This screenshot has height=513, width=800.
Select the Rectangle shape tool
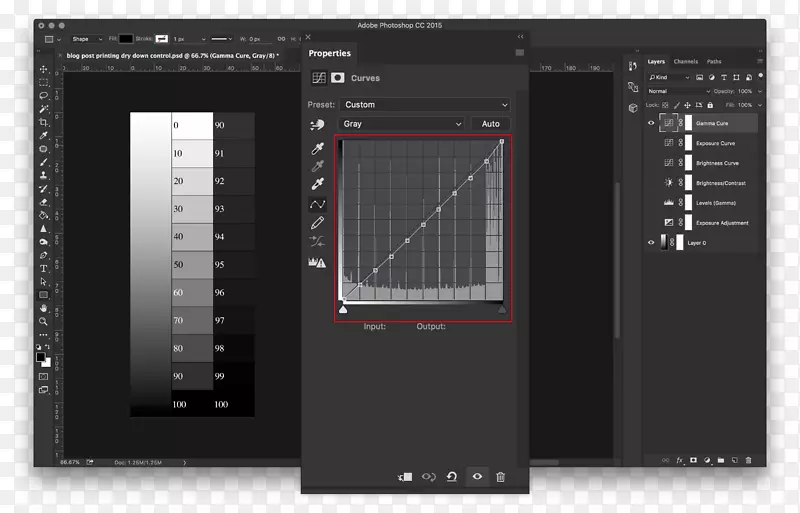pos(43,295)
